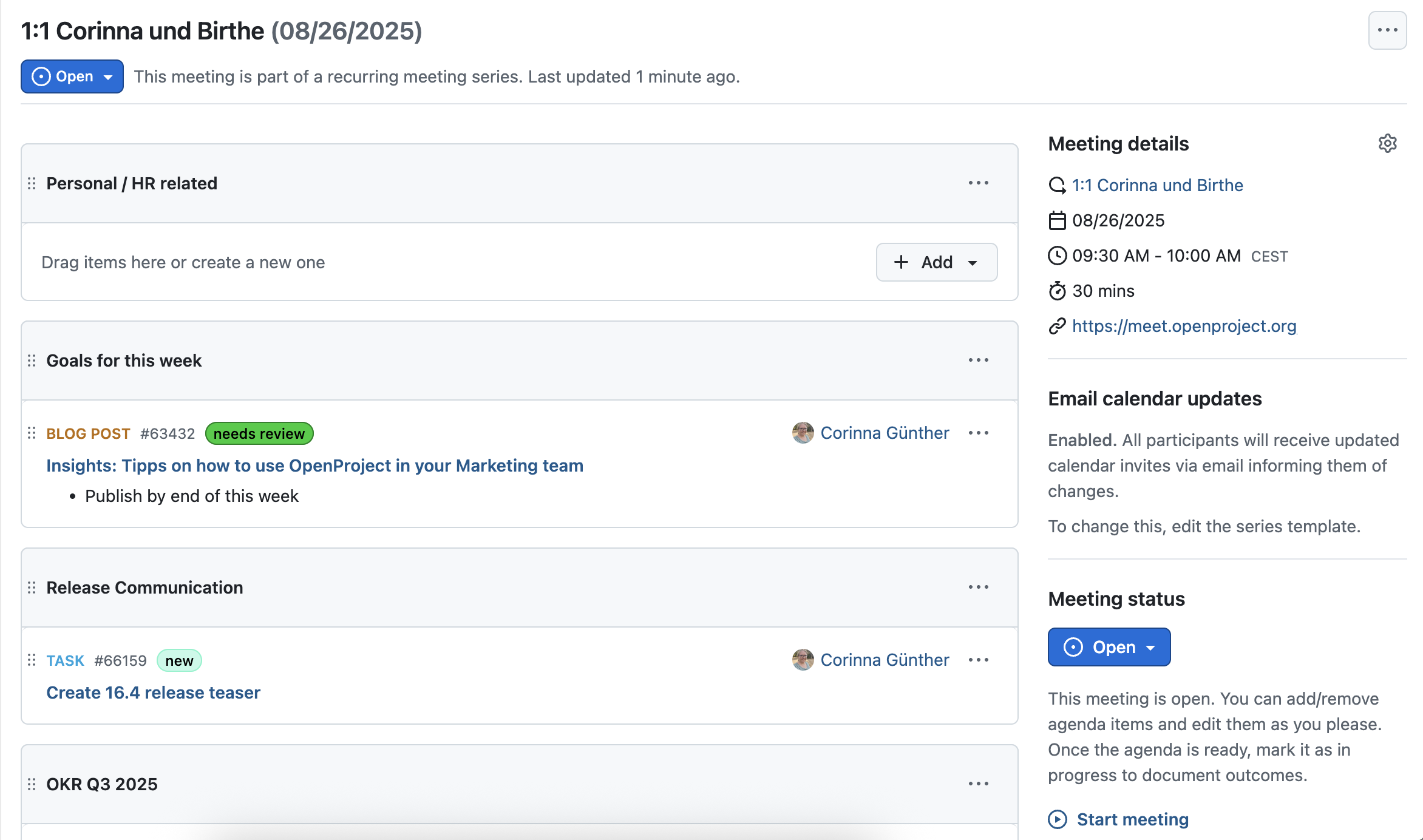Click the Start meeting play icon
The height and width of the screenshot is (840, 1423).
(1058, 819)
